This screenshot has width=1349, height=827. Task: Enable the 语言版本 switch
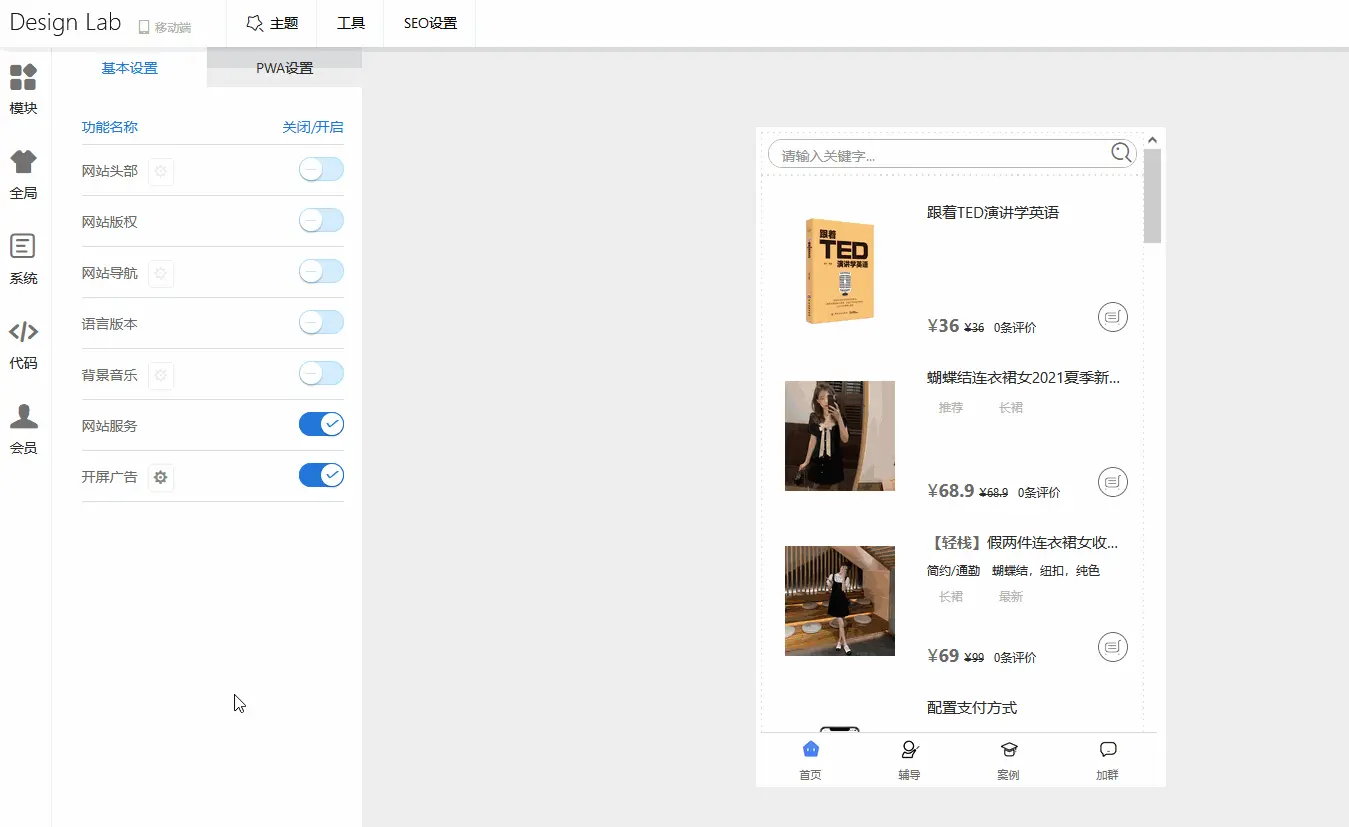click(x=321, y=322)
